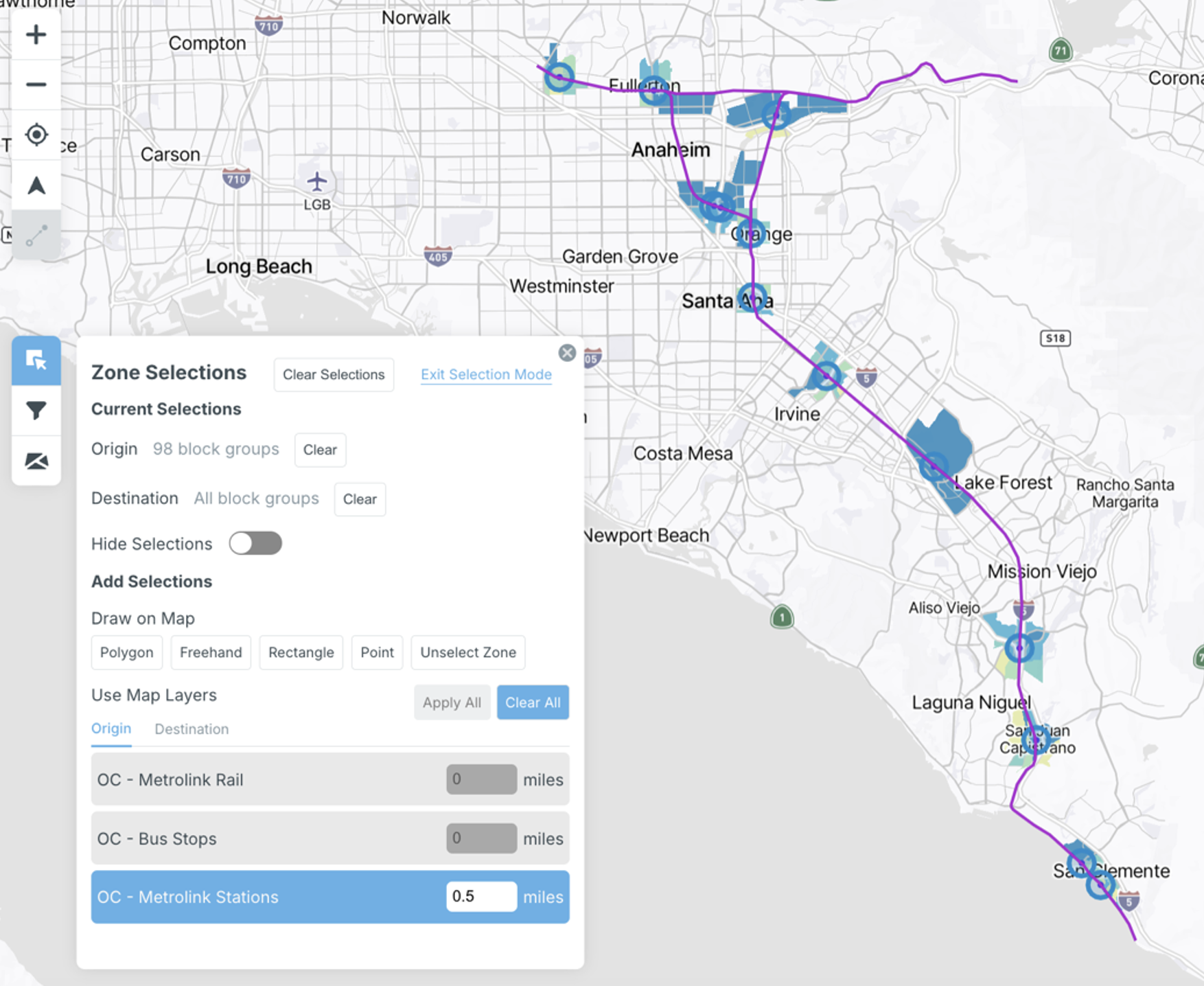Open the filter funnel tool
The image size is (1204, 986).
tap(36, 411)
